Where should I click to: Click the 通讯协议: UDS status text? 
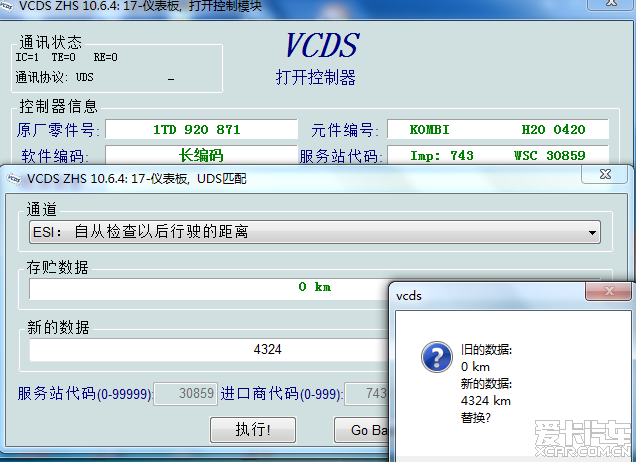tap(54, 77)
